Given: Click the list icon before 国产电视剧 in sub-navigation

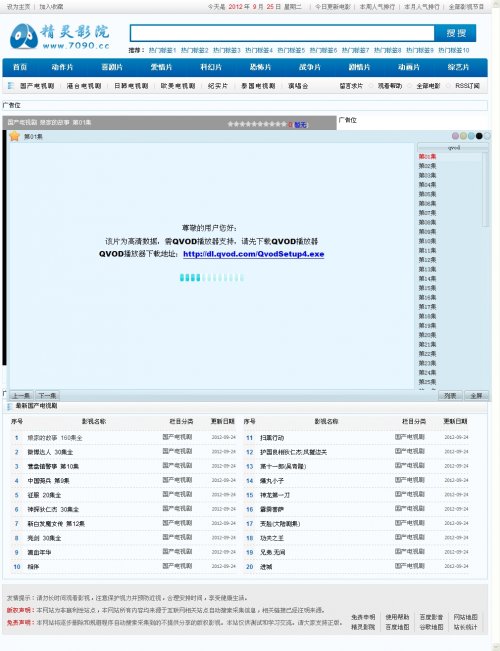Looking at the screenshot, I should 11,86.
